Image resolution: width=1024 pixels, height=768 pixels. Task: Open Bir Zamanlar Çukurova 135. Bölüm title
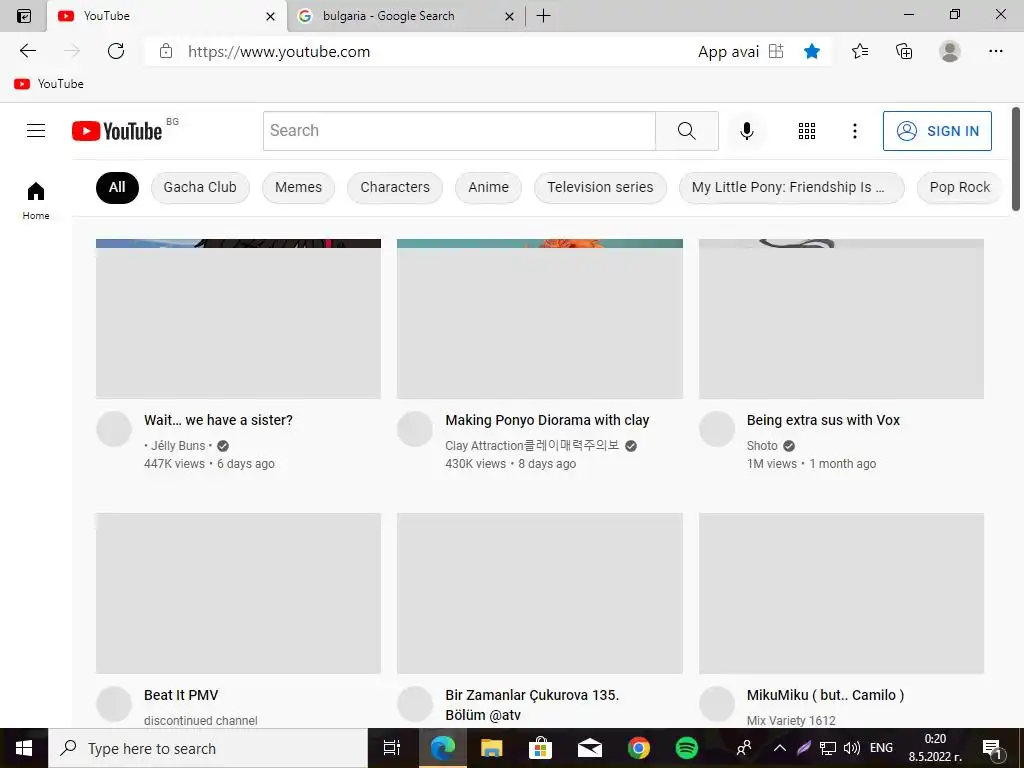pos(532,705)
